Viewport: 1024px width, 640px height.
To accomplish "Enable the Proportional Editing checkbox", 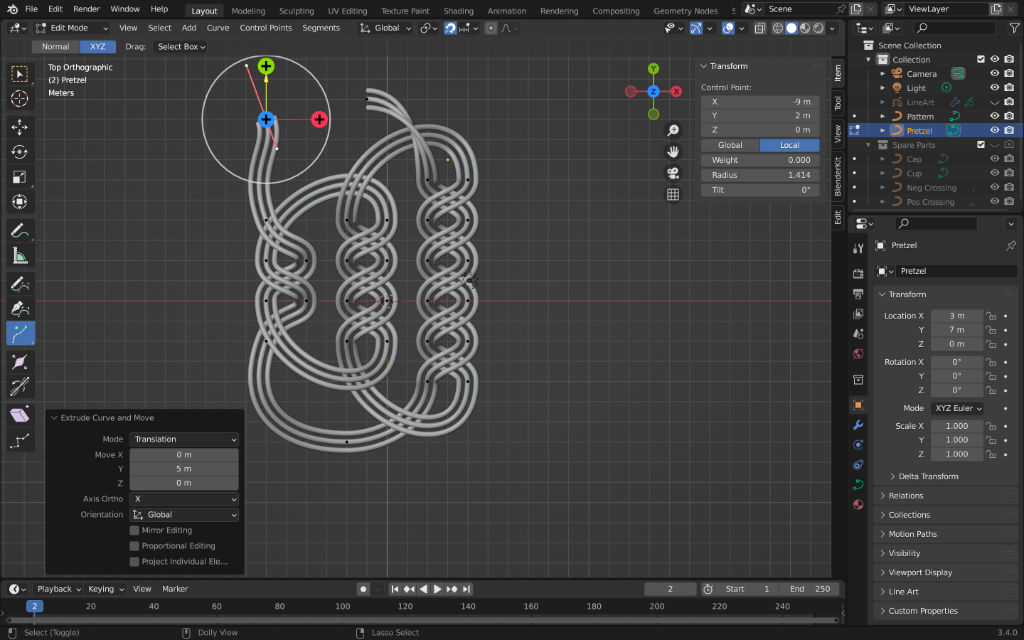I will click(x=135, y=546).
